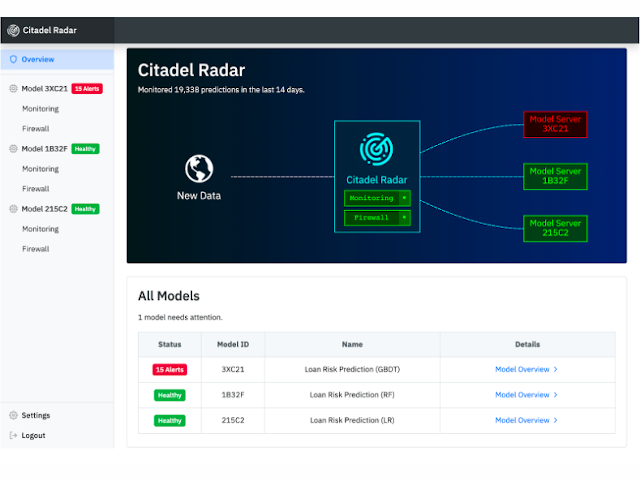
Task: Open Settings in the sidebar
Action: tap(36, 415)
